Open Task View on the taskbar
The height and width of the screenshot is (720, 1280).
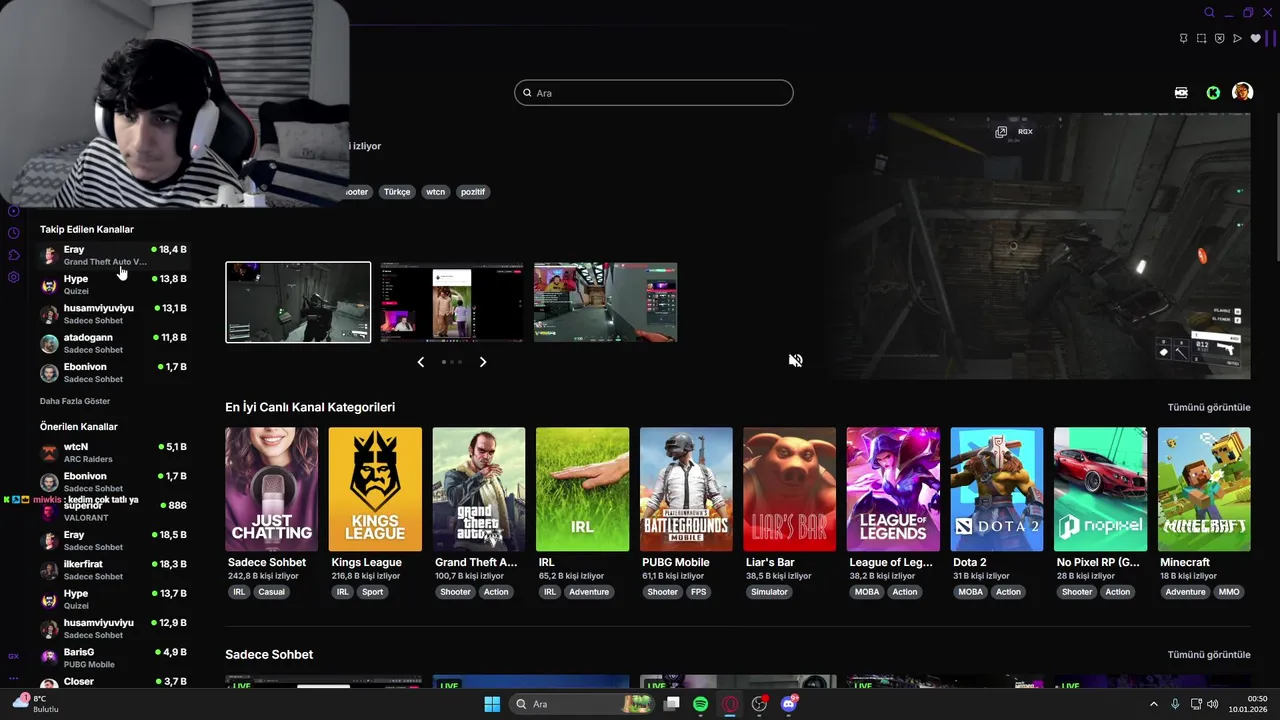672,704
